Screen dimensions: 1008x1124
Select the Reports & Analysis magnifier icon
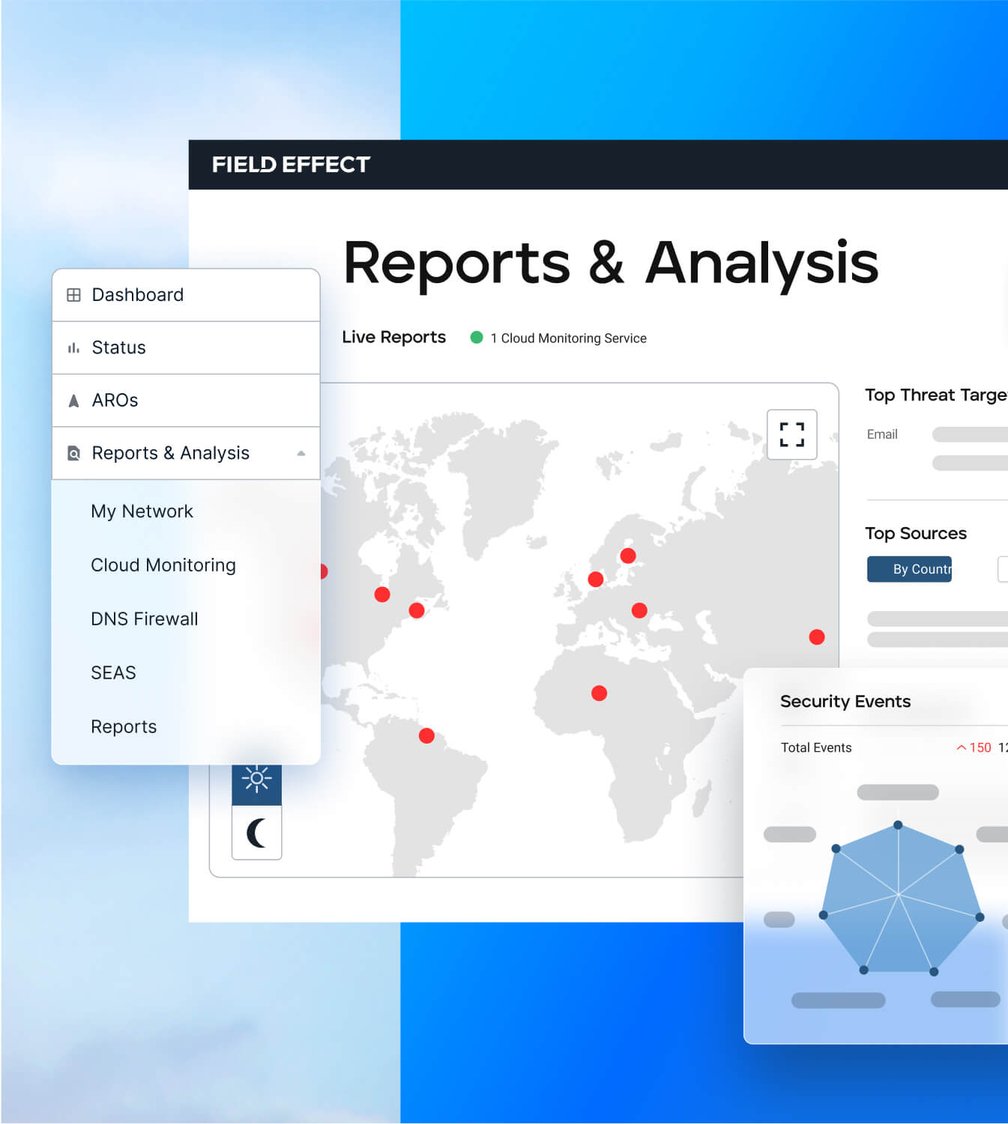(72, 453)
